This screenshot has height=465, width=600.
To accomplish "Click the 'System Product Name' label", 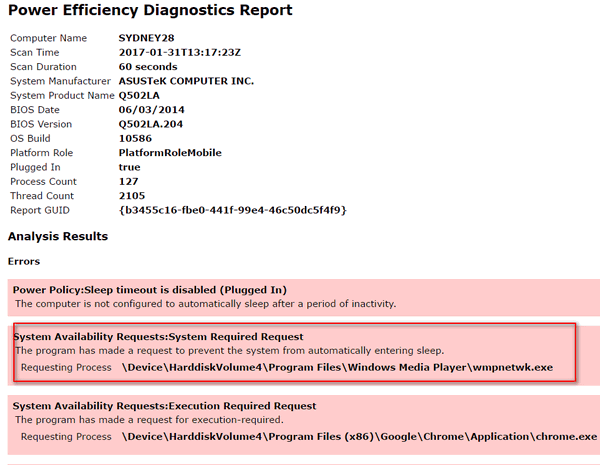I will tap(62, 95).
